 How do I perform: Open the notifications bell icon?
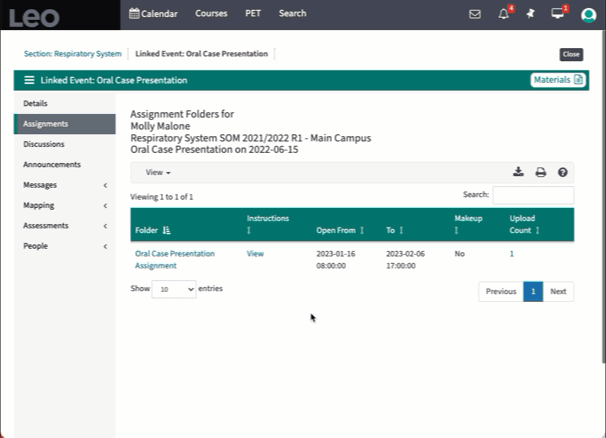click(503, 14)
